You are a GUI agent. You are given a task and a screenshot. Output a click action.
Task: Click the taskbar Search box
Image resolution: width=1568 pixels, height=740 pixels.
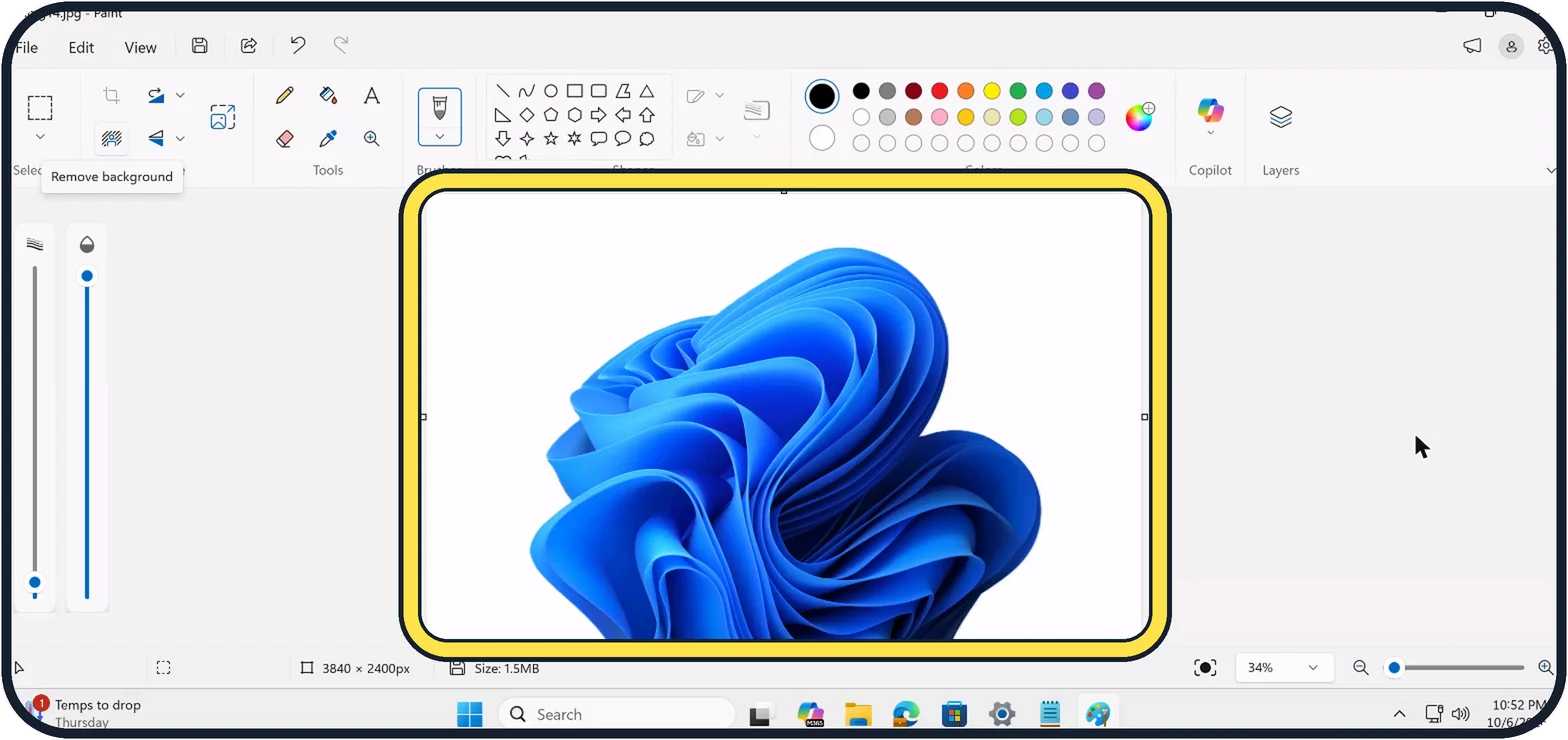click(616, 714)
